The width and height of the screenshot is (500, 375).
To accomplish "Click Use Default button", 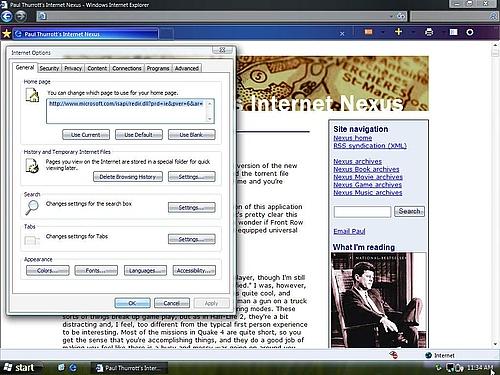I will 139,135.
